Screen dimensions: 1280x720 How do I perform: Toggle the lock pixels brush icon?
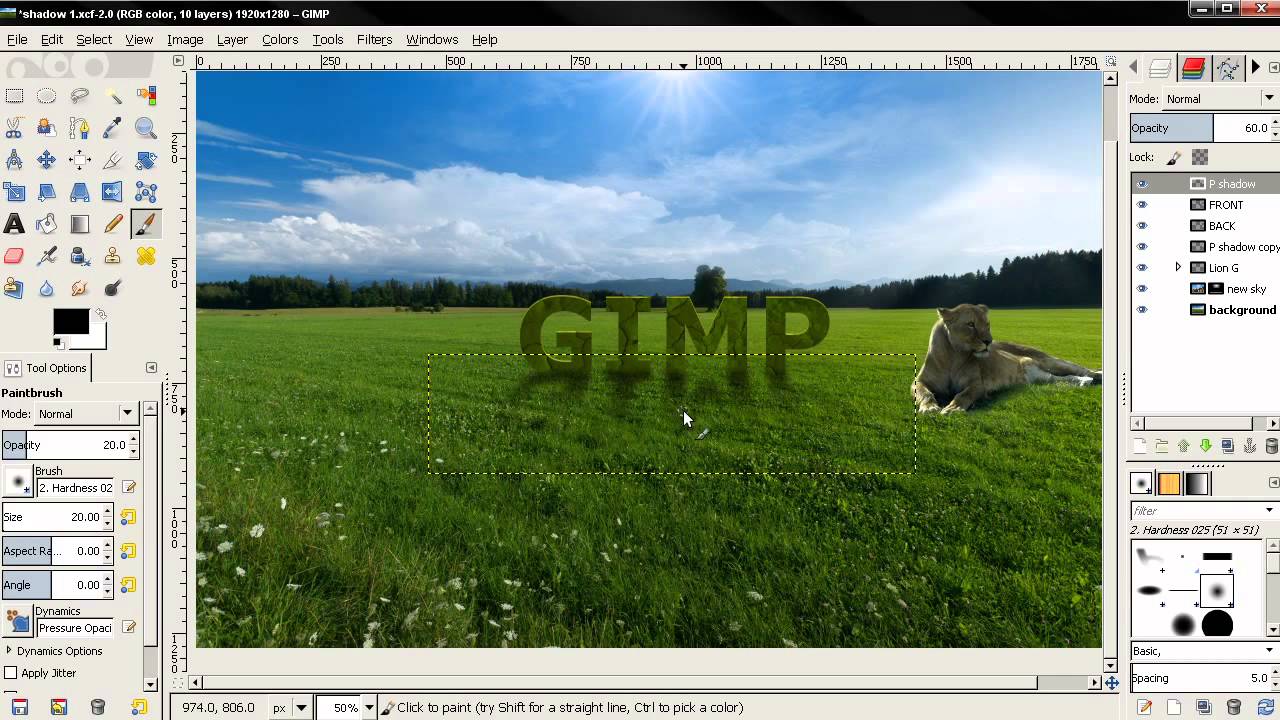[1175, 157]
